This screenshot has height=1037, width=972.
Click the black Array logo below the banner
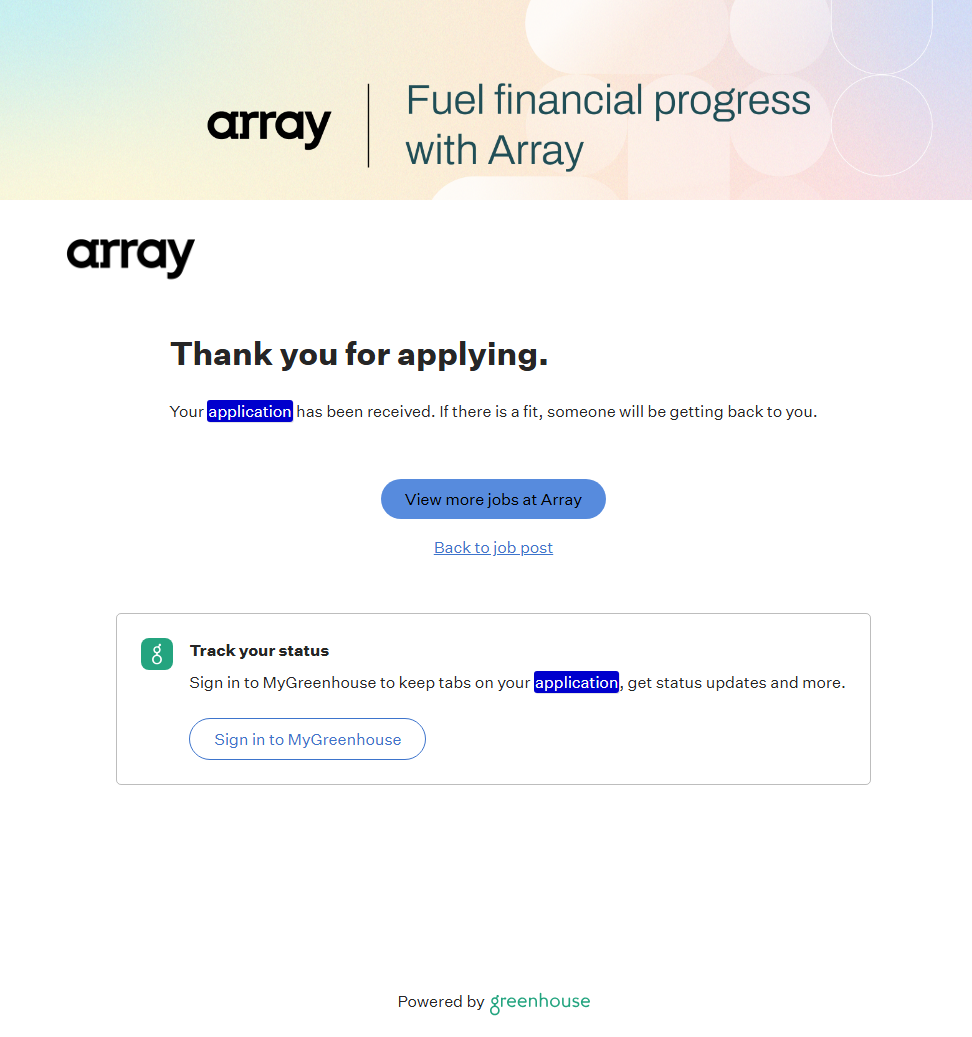click(x=131, y=256)
